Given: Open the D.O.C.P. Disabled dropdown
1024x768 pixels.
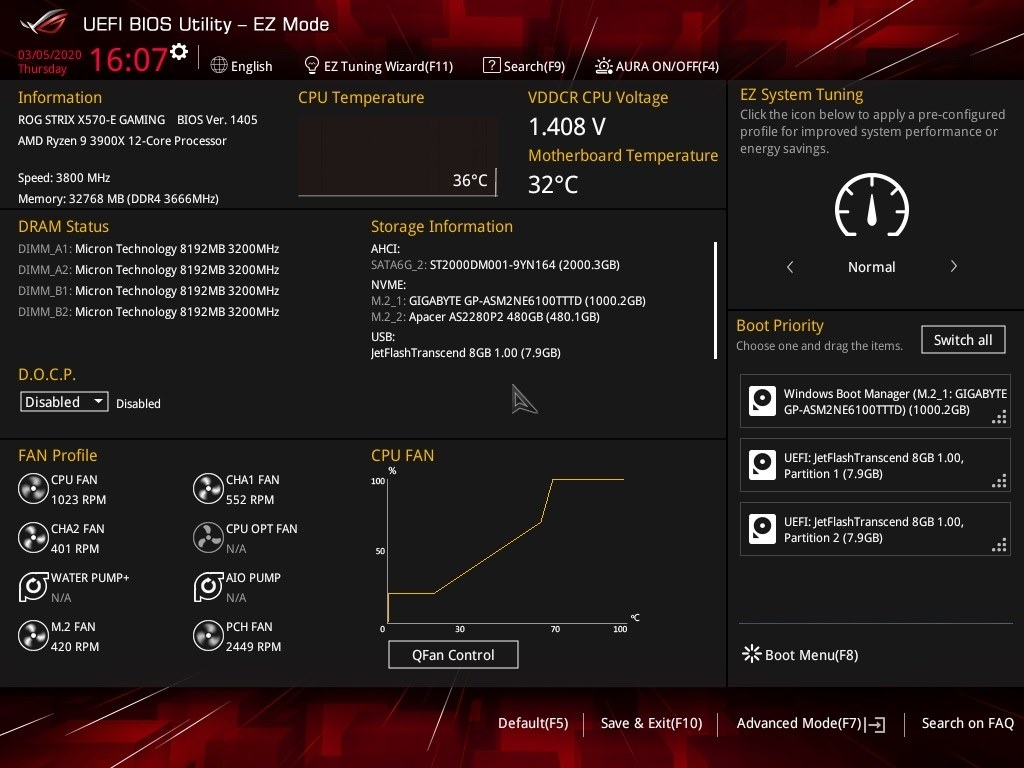Looking at the screenshot, I should pyautogui.click(x=64, y=402).
